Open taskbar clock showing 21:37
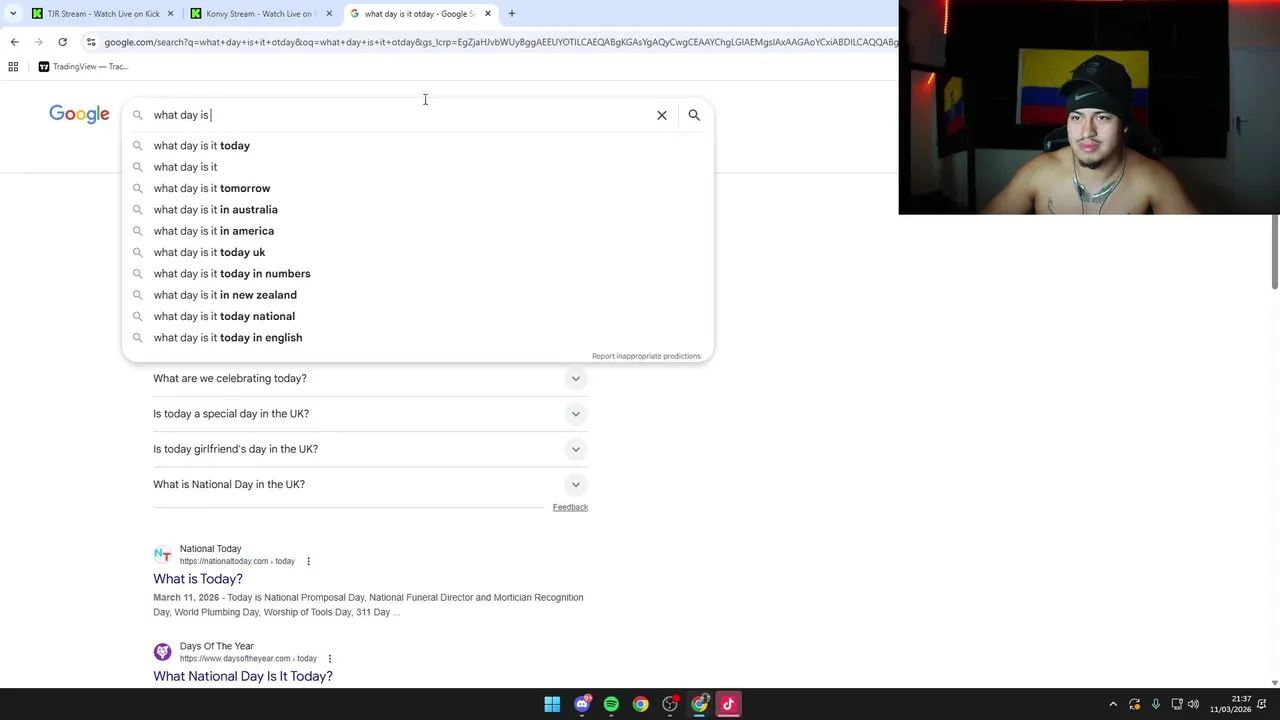 coord(1231,704)
